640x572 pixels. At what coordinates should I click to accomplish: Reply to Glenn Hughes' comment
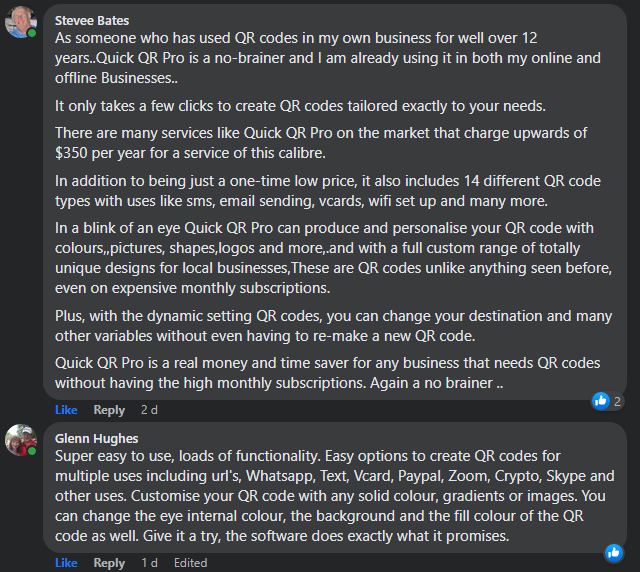coord(109,563)
